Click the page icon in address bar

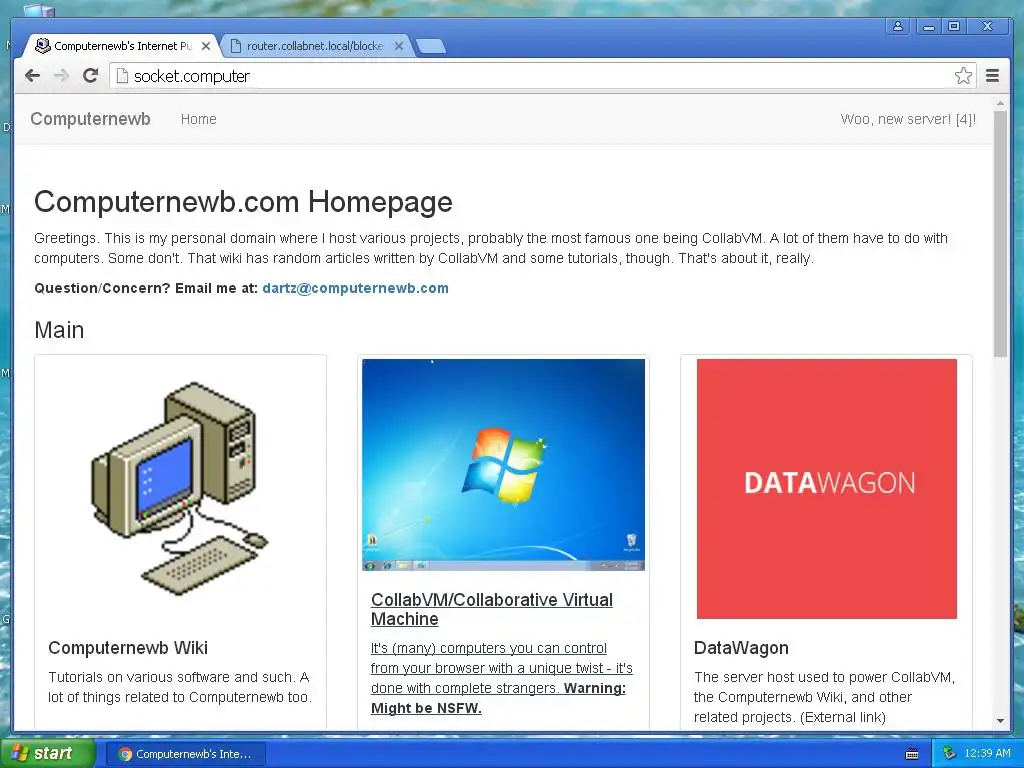[x=121, y=76]
